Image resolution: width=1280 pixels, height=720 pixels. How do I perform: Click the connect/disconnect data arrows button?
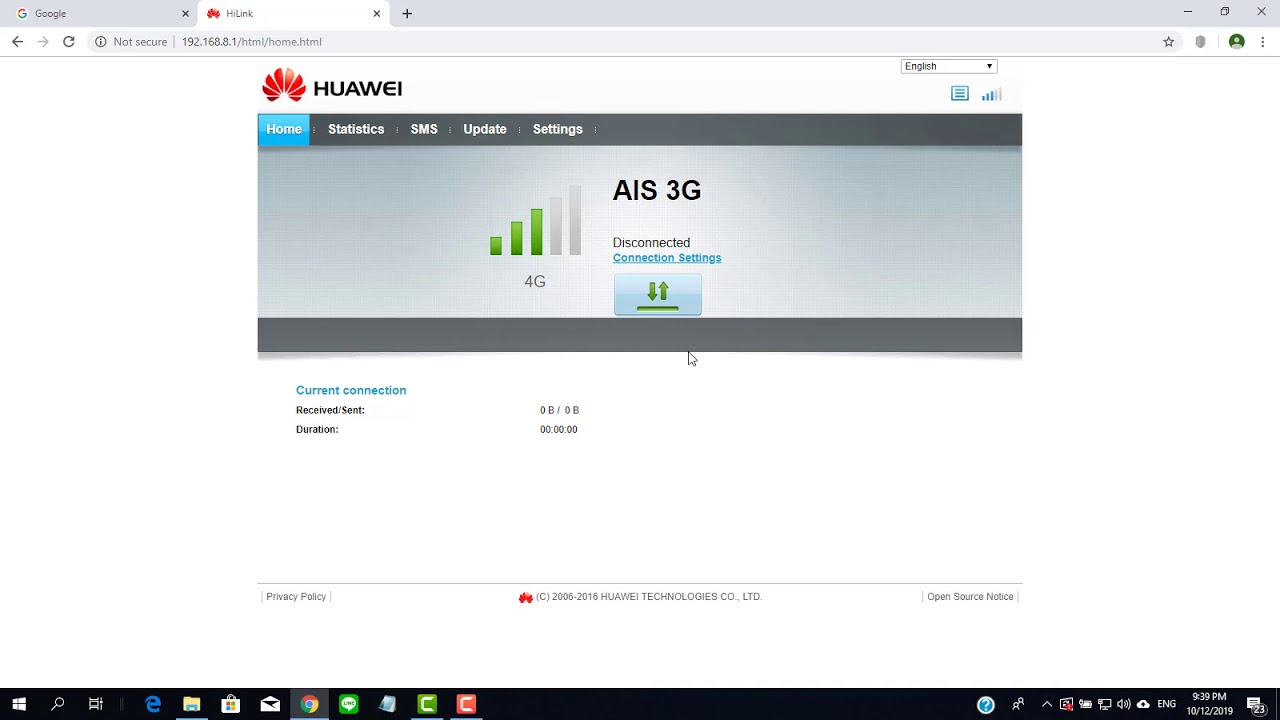pyautogui.click(x=658, y=294)
